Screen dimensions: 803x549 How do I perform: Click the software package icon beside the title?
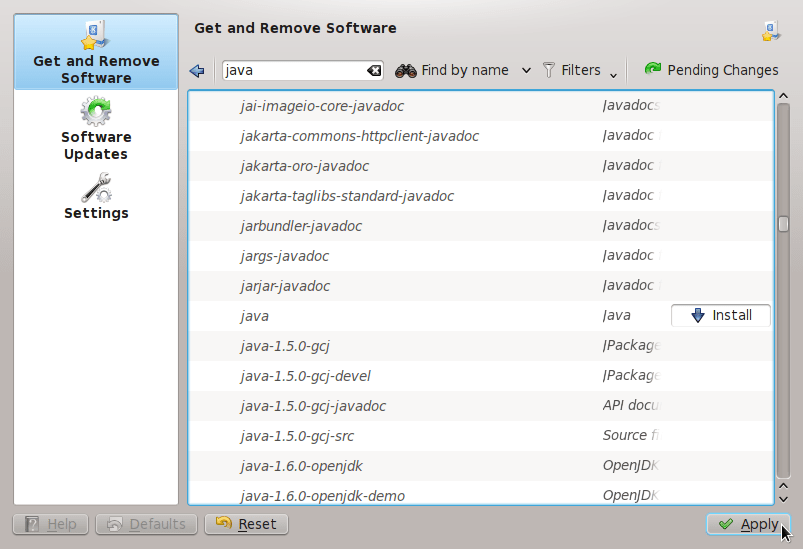pyautogui.click(x=770, y=31)
